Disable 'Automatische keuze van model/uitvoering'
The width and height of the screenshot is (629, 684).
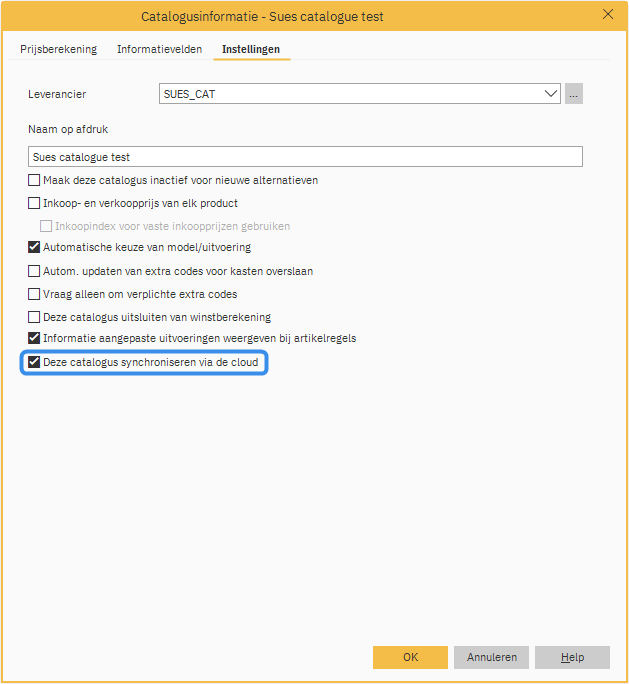pyautogui.click(x=34, y=247)
